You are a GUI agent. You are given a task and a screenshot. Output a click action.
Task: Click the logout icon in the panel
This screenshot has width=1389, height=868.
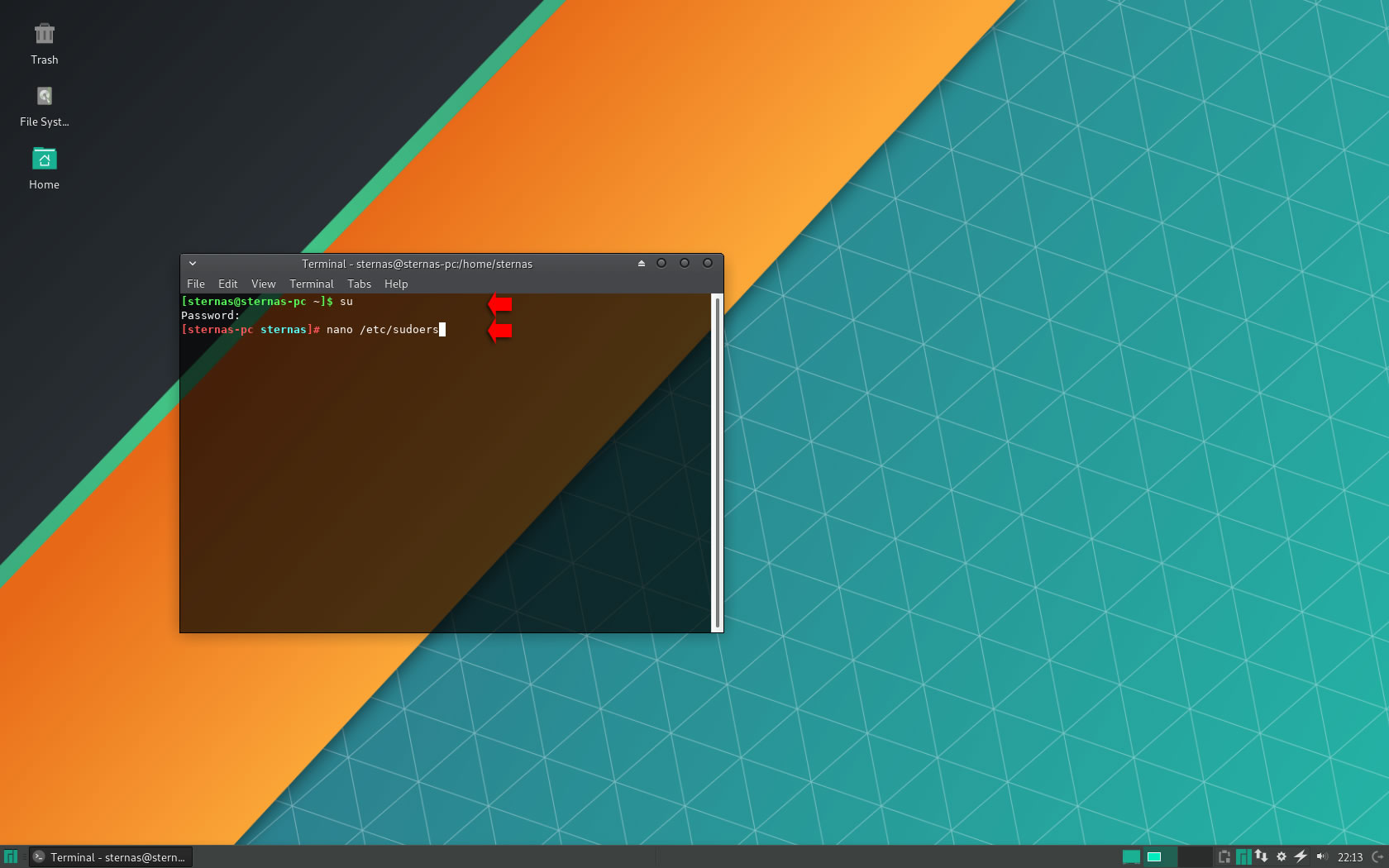click(x=1378, y=857)
